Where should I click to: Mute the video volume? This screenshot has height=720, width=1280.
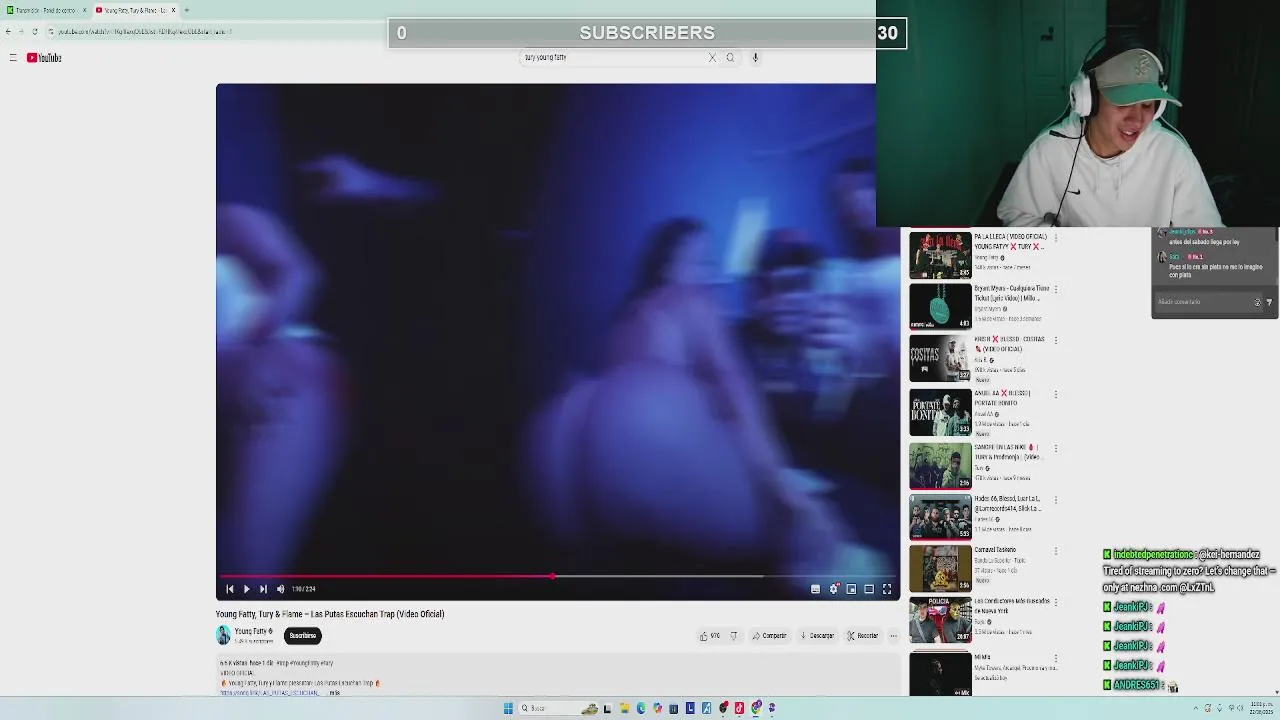pyautogui.click(x=280, y=589)
